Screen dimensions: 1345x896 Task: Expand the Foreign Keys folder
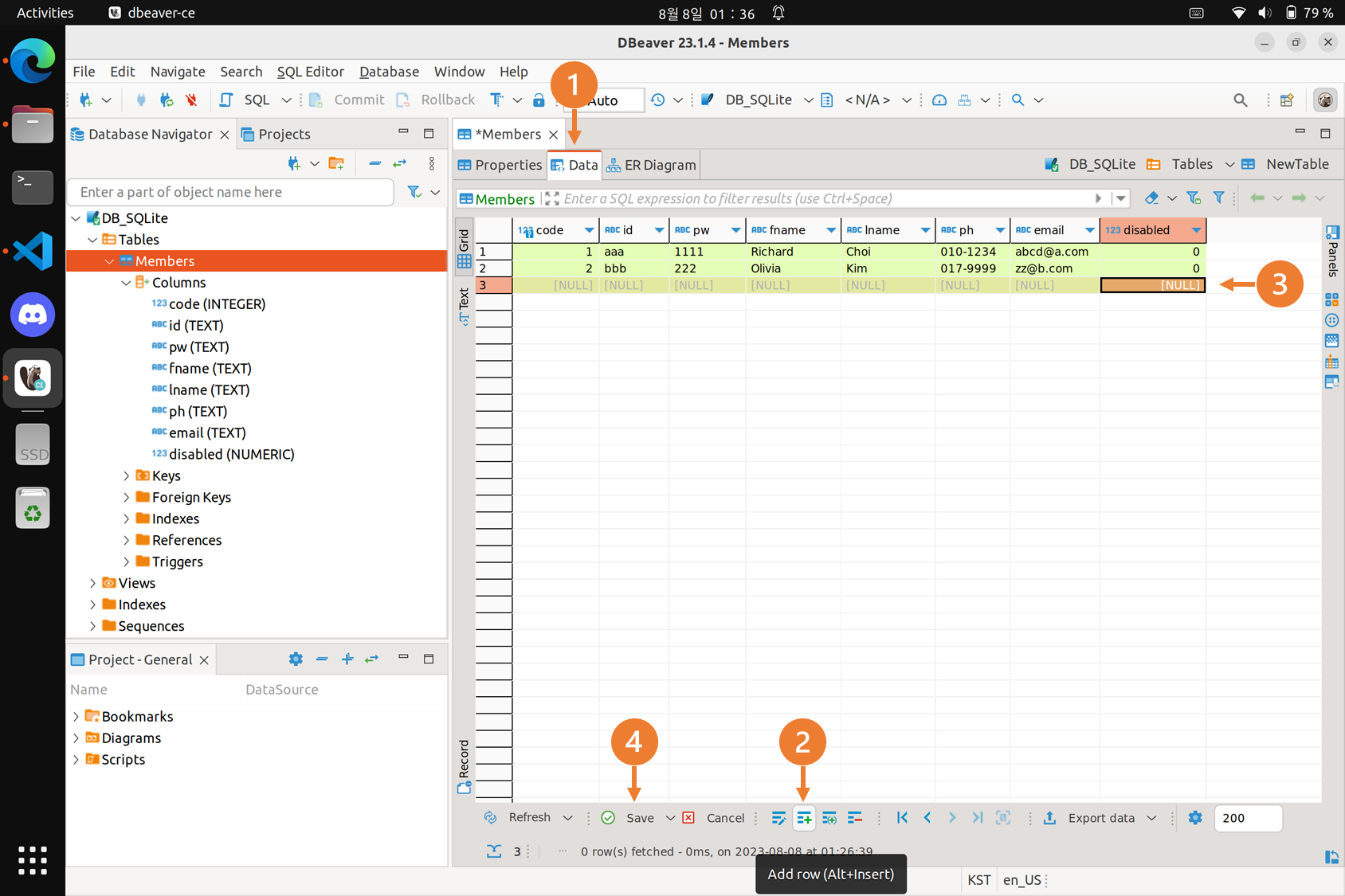126,497
